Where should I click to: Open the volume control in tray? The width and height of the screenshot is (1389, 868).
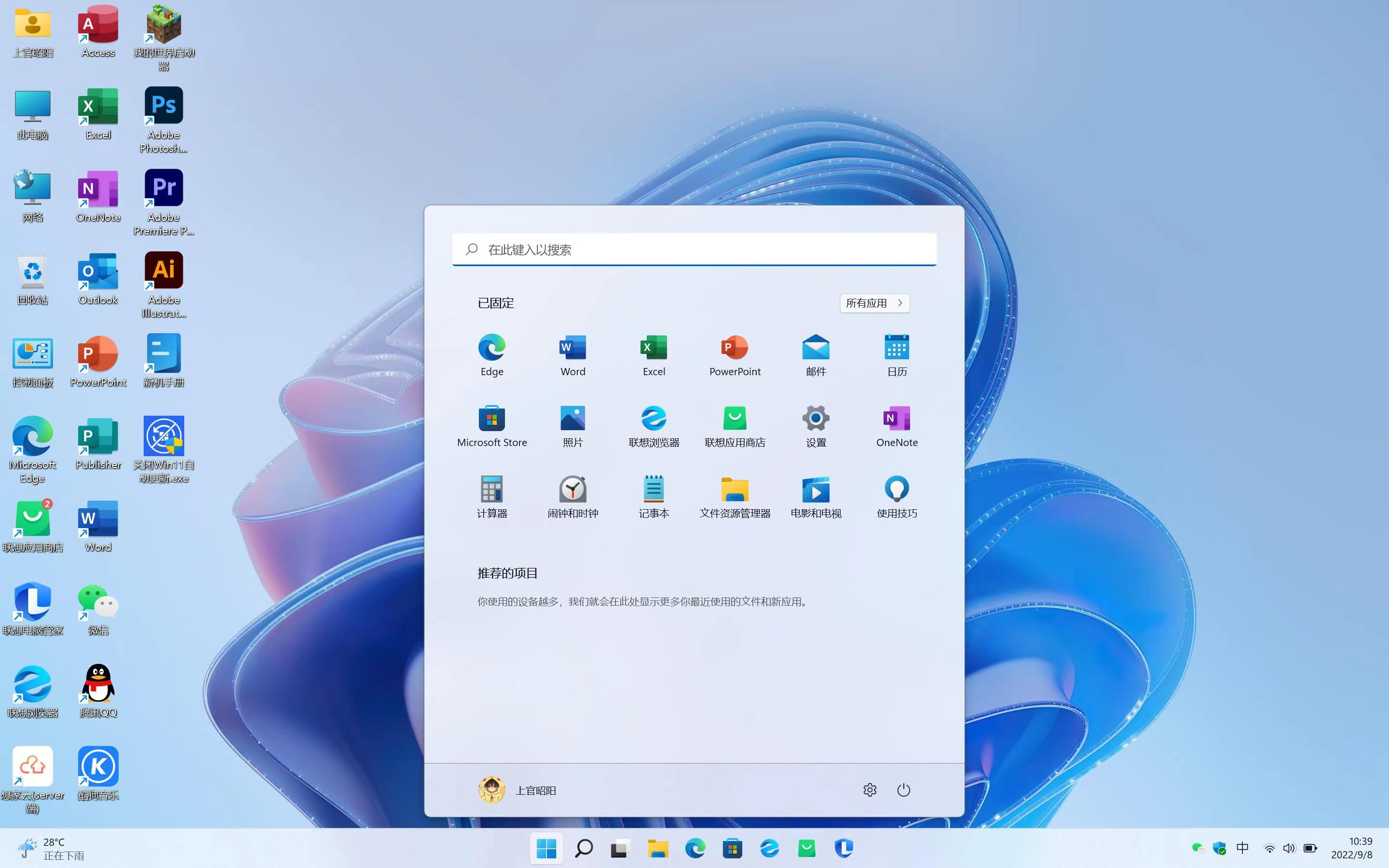click(x=1289, y=848)
